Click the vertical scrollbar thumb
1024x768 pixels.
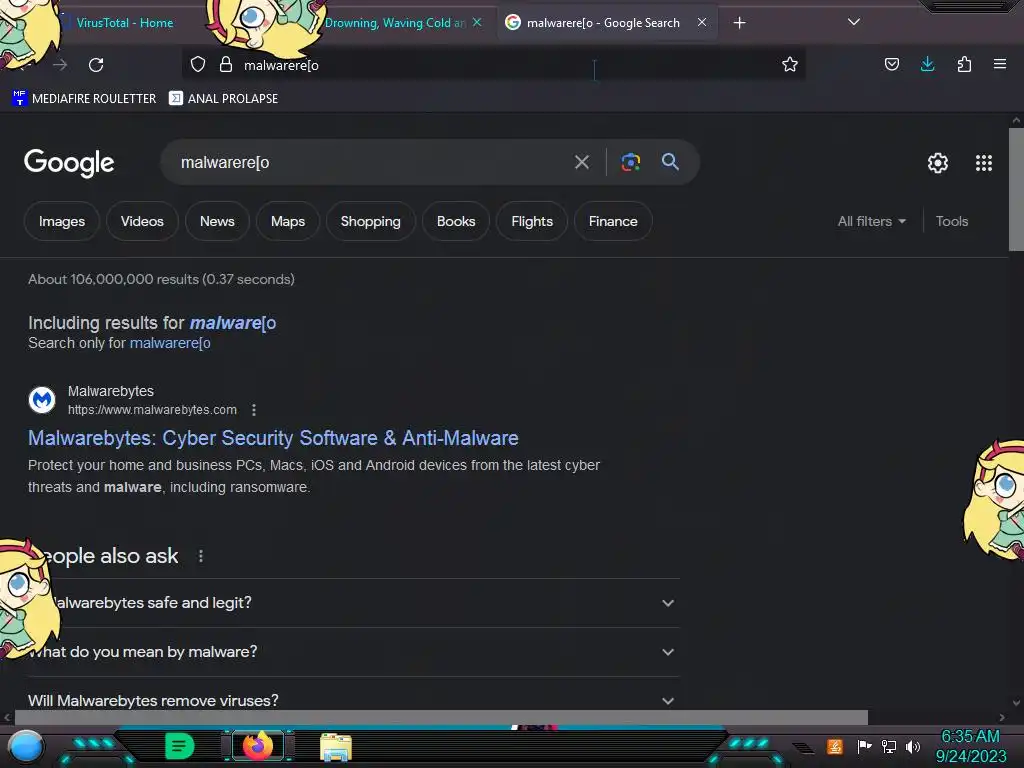tap(1016, 189)
